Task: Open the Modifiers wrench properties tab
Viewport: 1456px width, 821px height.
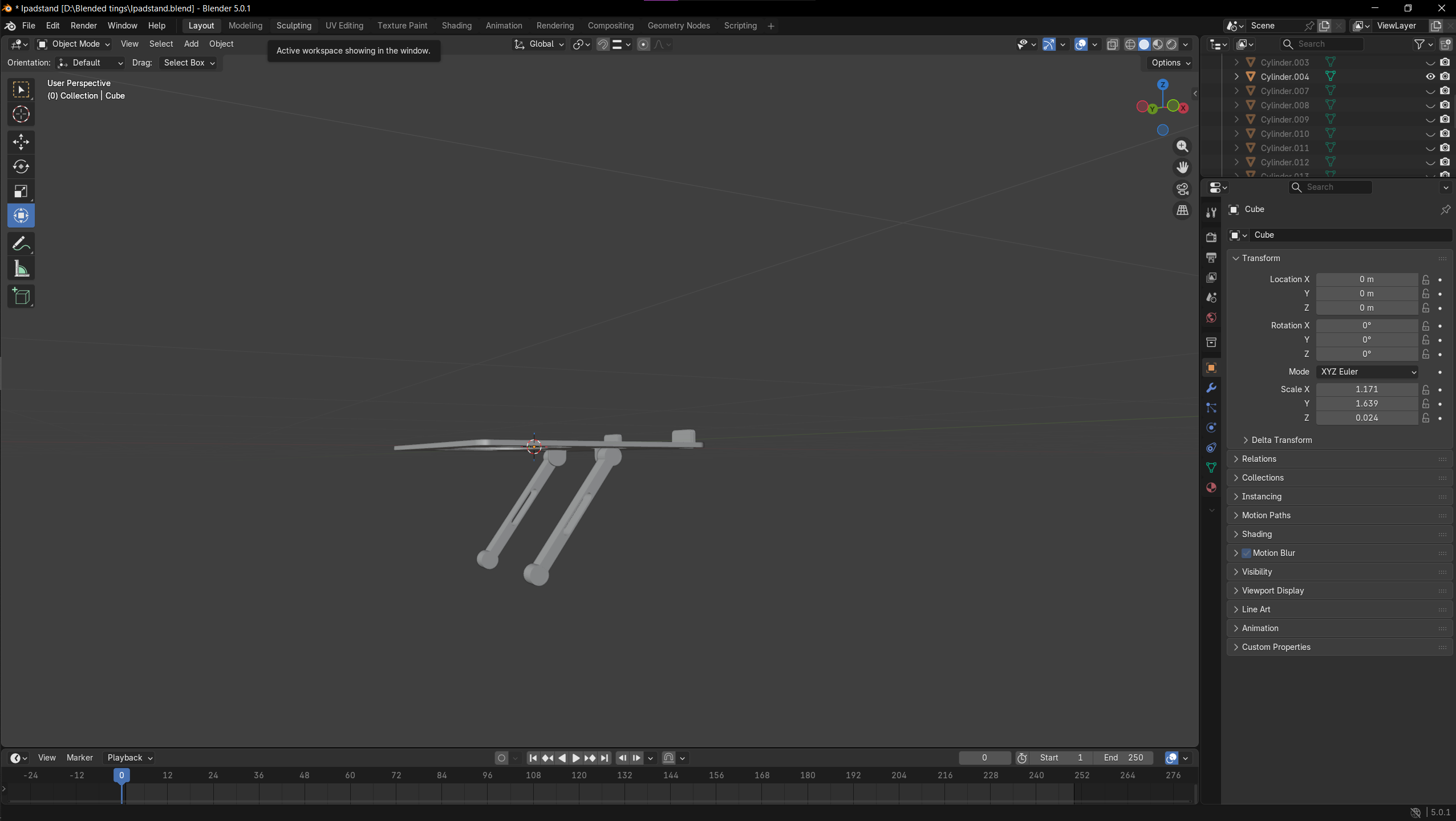Action: (x=1211, y=388)
